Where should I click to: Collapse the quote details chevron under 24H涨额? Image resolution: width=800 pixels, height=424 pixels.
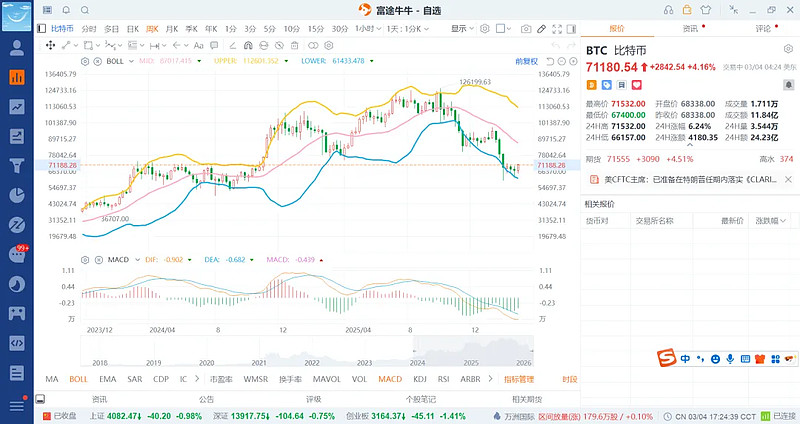click(690, 145)
